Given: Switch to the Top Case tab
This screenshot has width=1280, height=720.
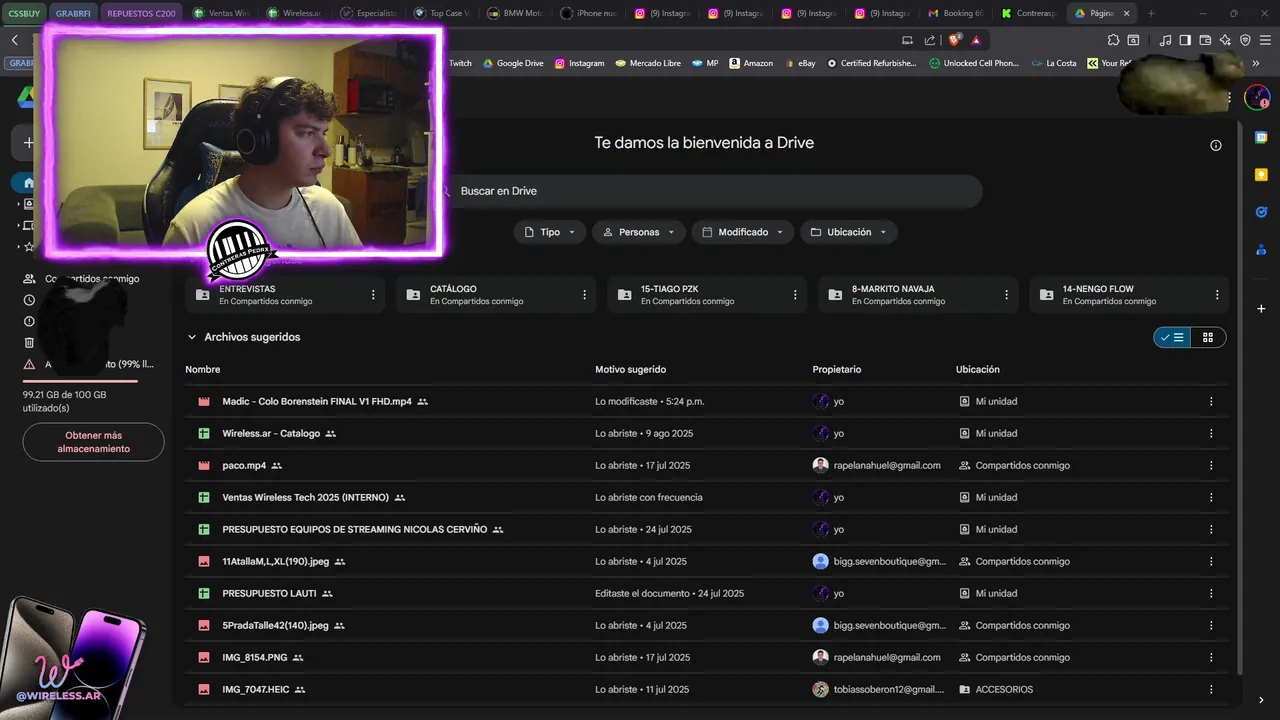Looking at the screenshot, I should (443, 13).
